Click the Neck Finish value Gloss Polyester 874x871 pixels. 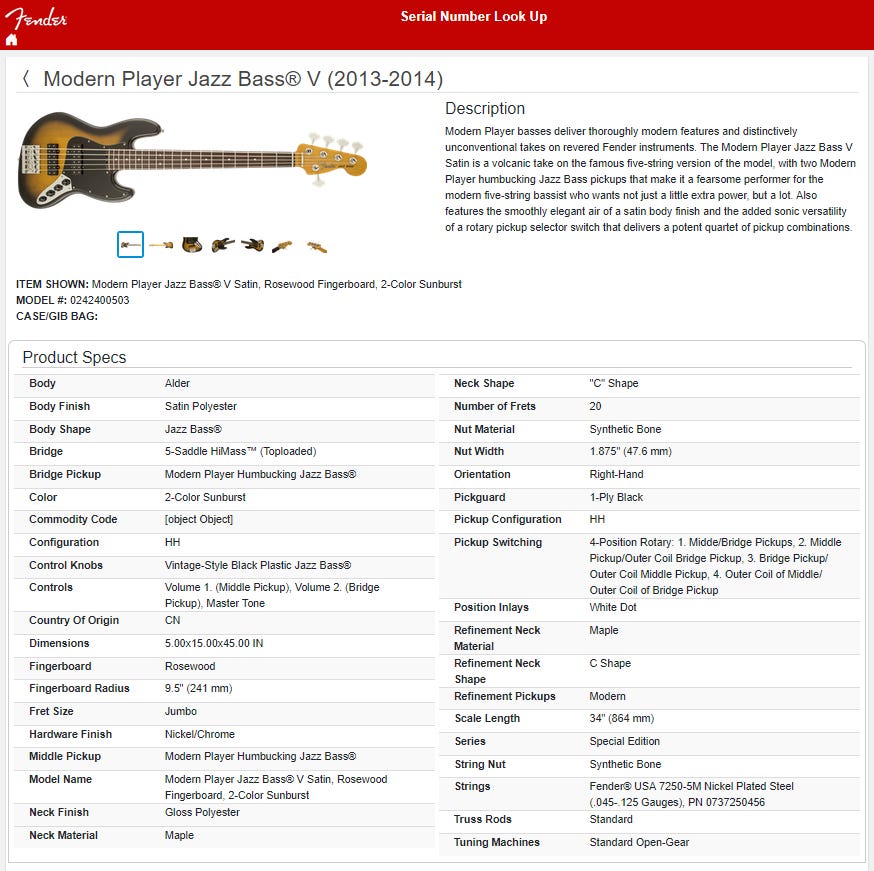[202, 812]
